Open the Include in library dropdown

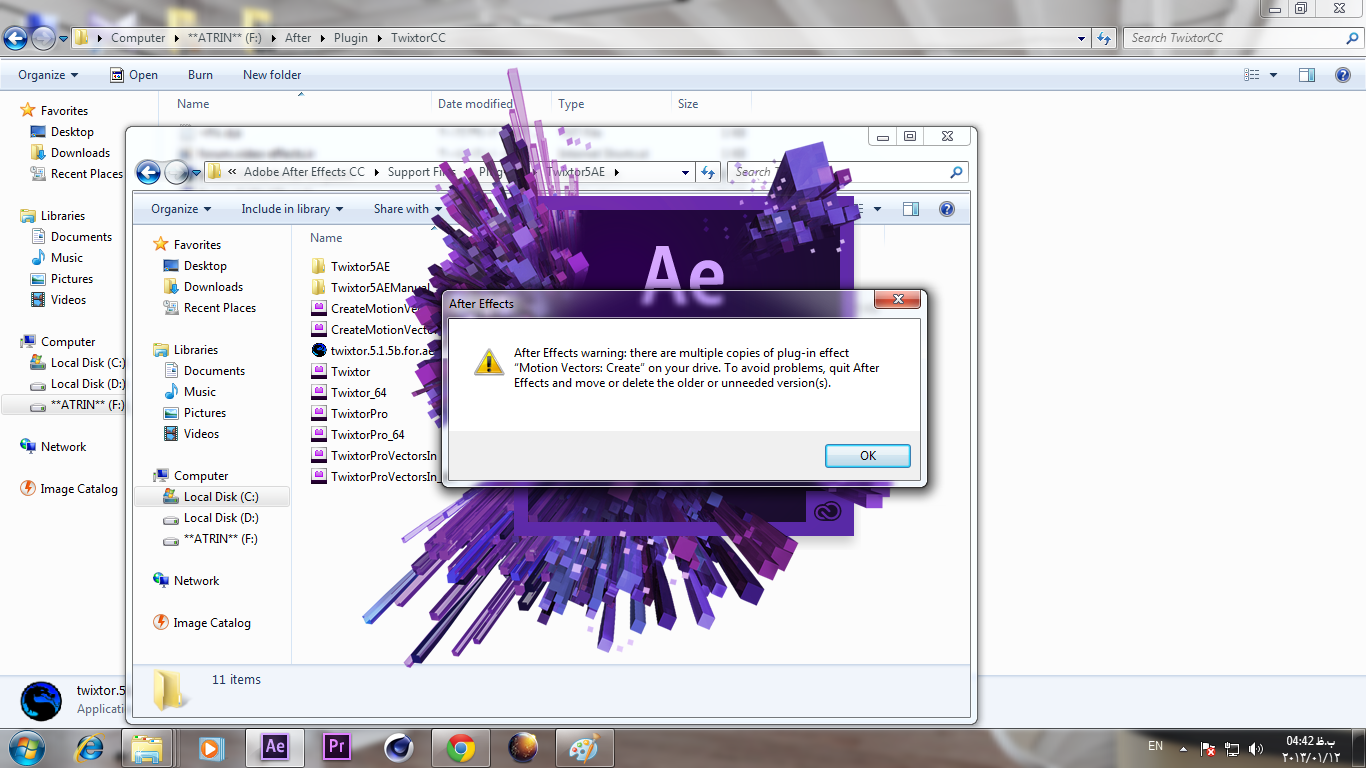(x=292, y=209)
